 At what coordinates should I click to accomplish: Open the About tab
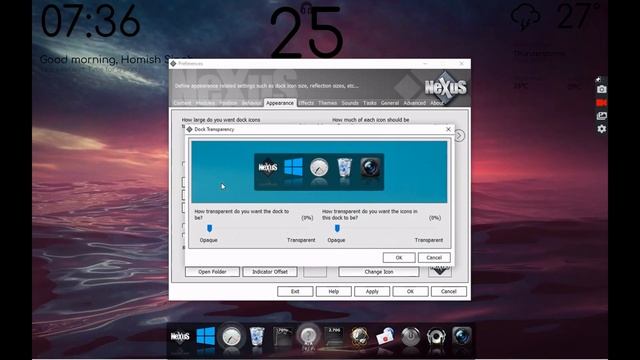[436, 103]
